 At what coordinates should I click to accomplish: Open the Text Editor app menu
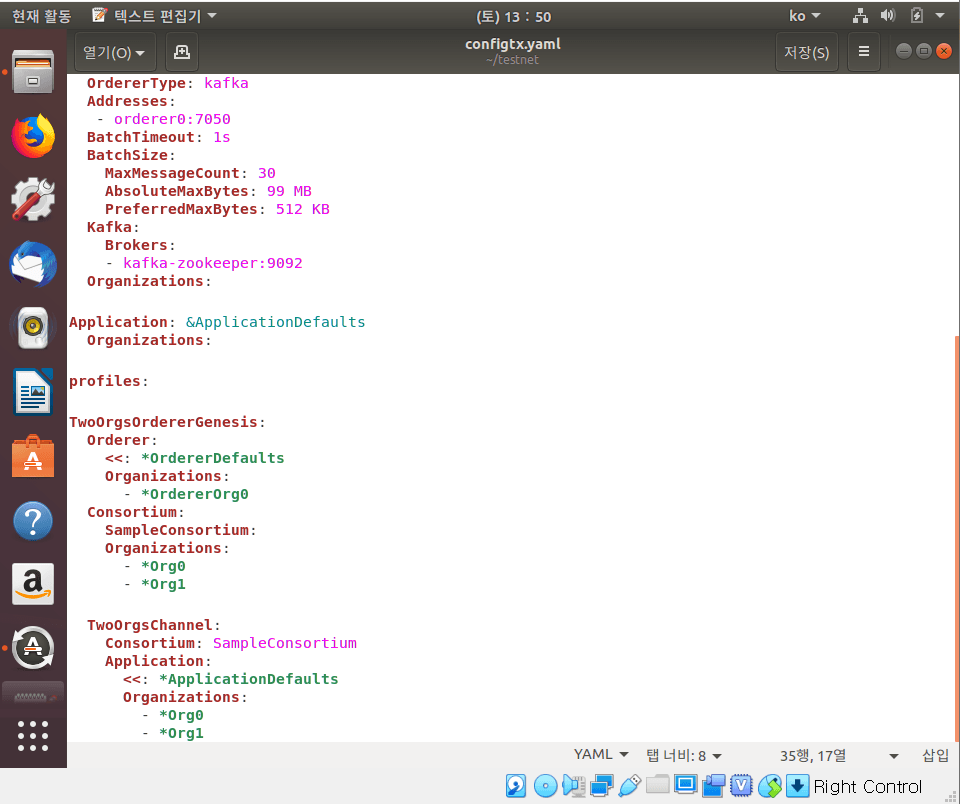(x=153, y=16)
